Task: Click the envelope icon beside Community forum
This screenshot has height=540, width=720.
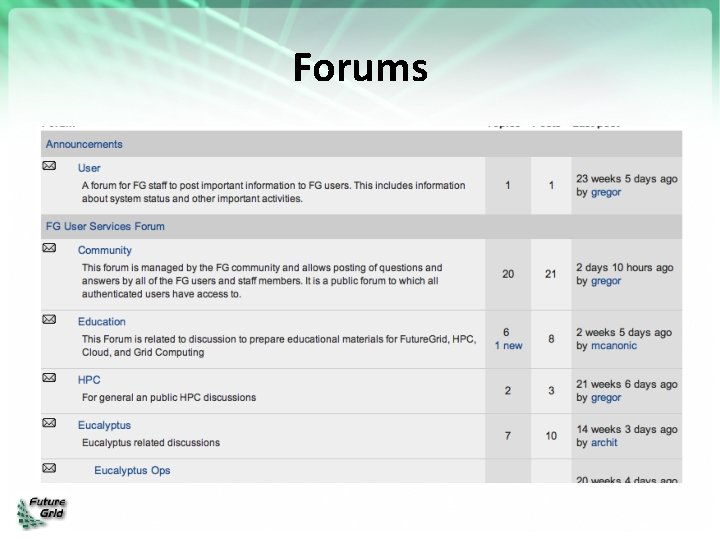Action: [49, 248]
